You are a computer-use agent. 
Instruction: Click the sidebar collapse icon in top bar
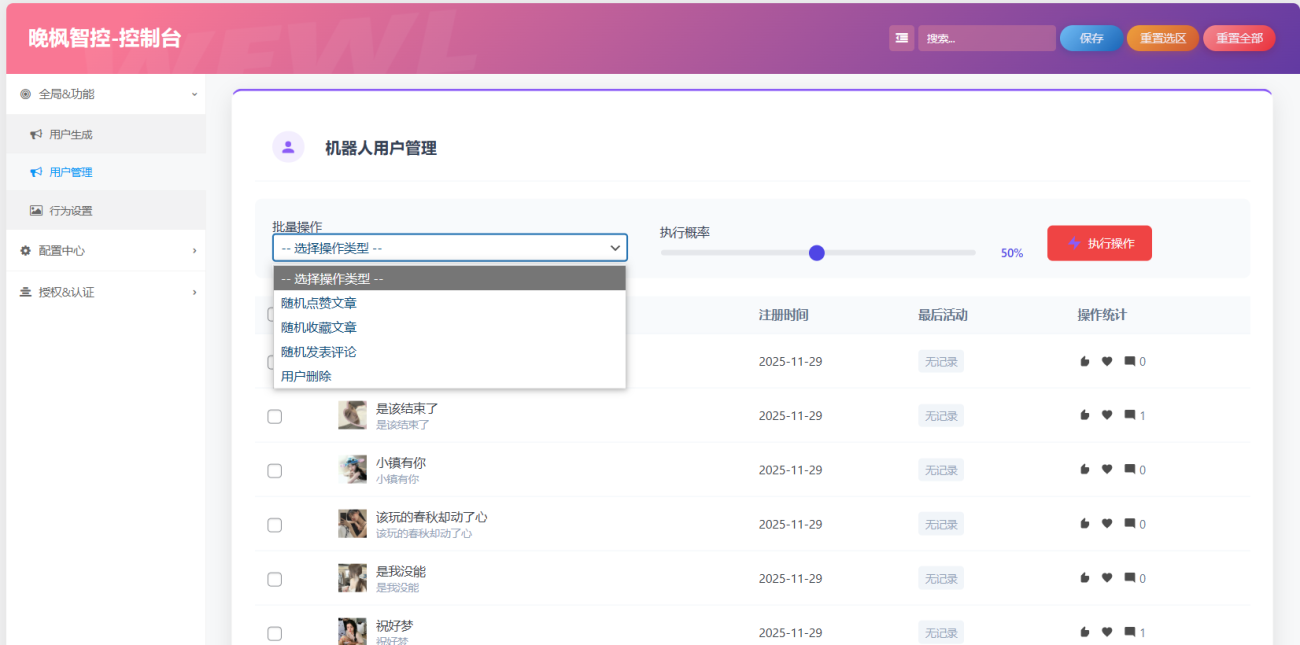click(901, 37)
